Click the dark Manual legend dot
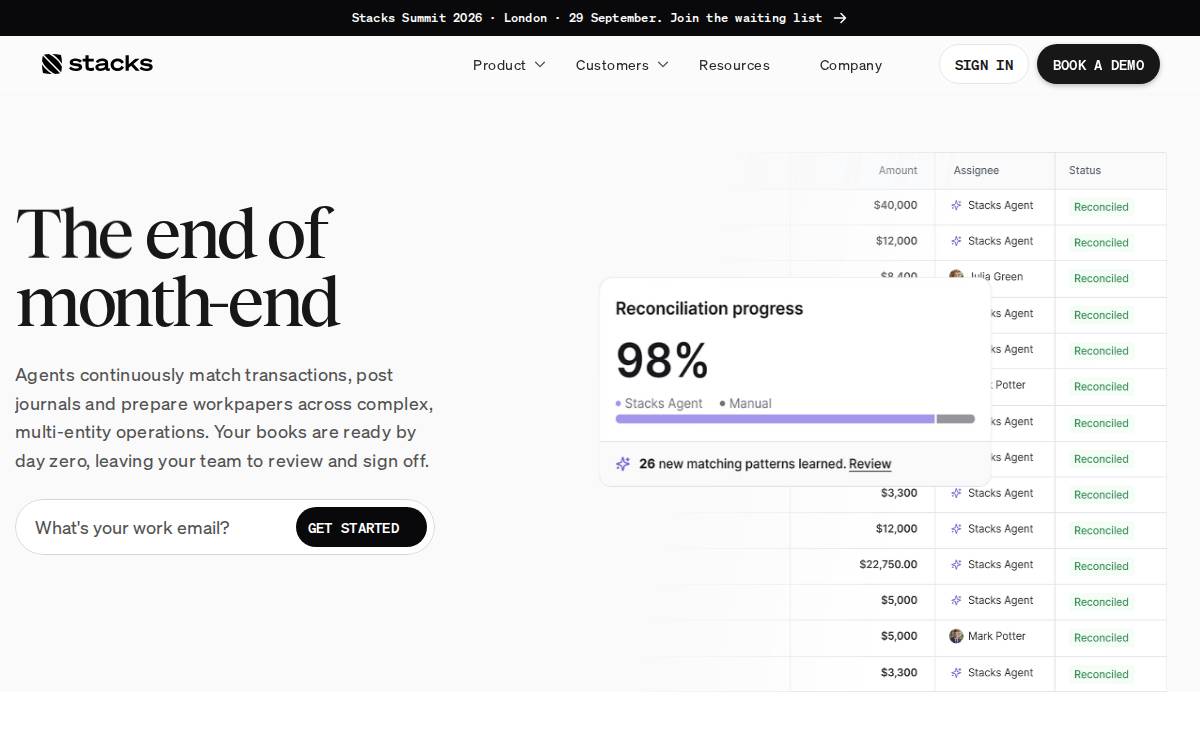Screen dimensions: 1200x750 pyautogui.click(x=722, y=403)
